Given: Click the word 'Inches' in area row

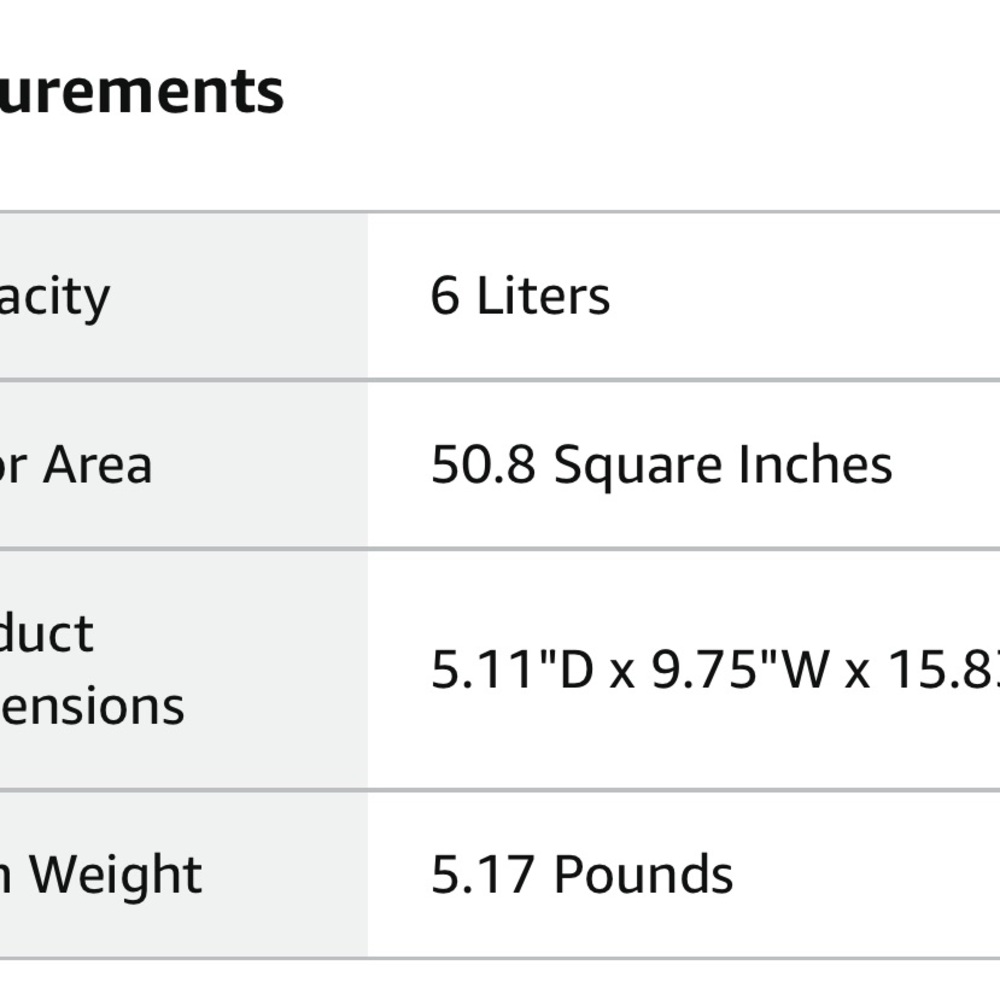Looking at the screenshot, I should [815, 465].
